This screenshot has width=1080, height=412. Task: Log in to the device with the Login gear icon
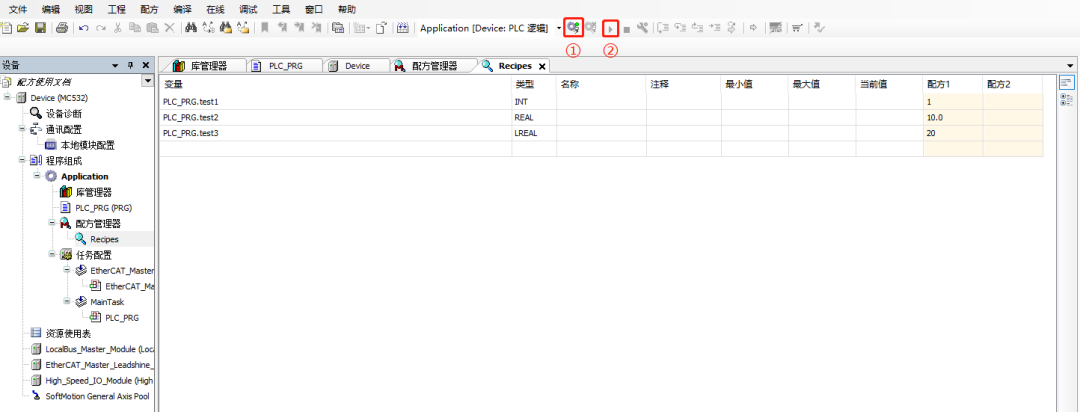(x=574, y=28)
